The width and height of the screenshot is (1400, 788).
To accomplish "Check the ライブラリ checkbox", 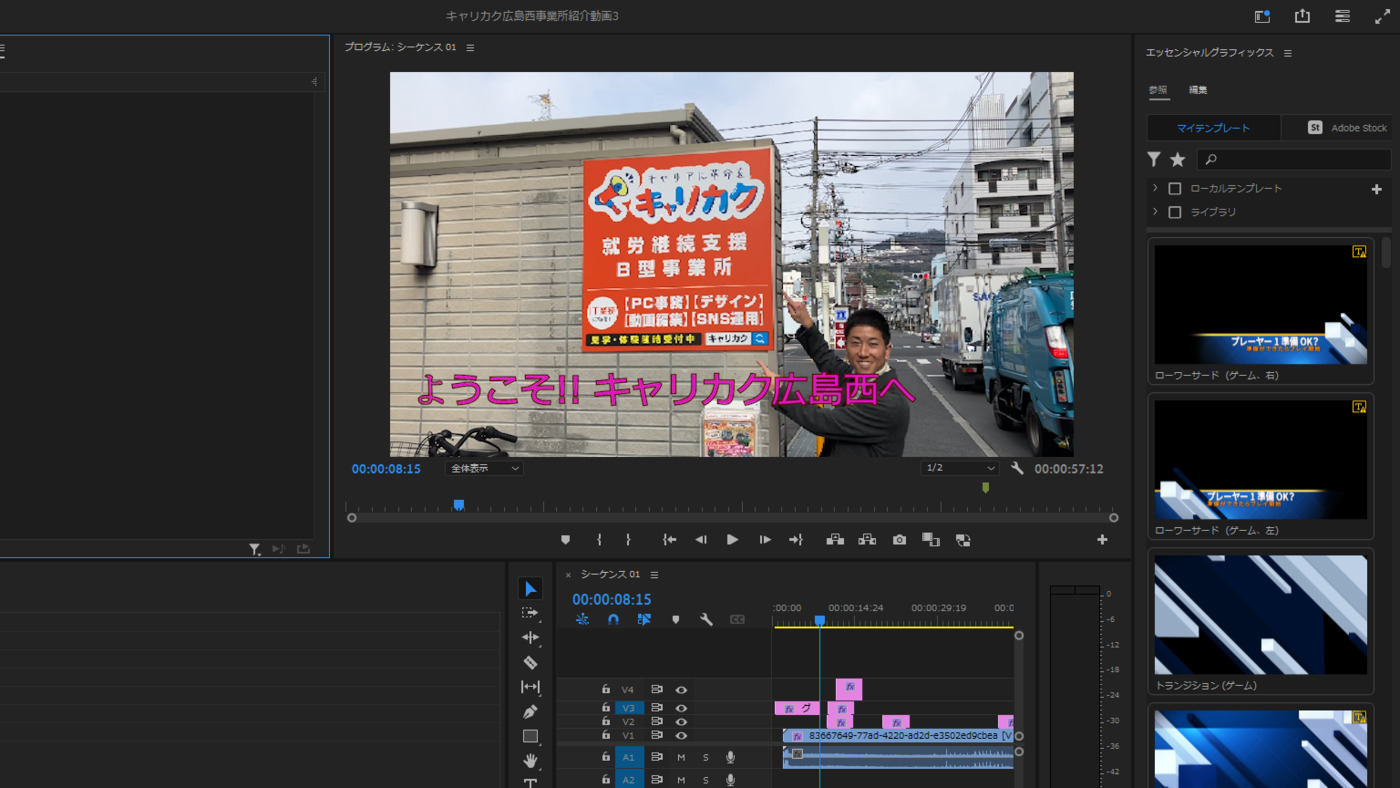I will coord(1175,212).
